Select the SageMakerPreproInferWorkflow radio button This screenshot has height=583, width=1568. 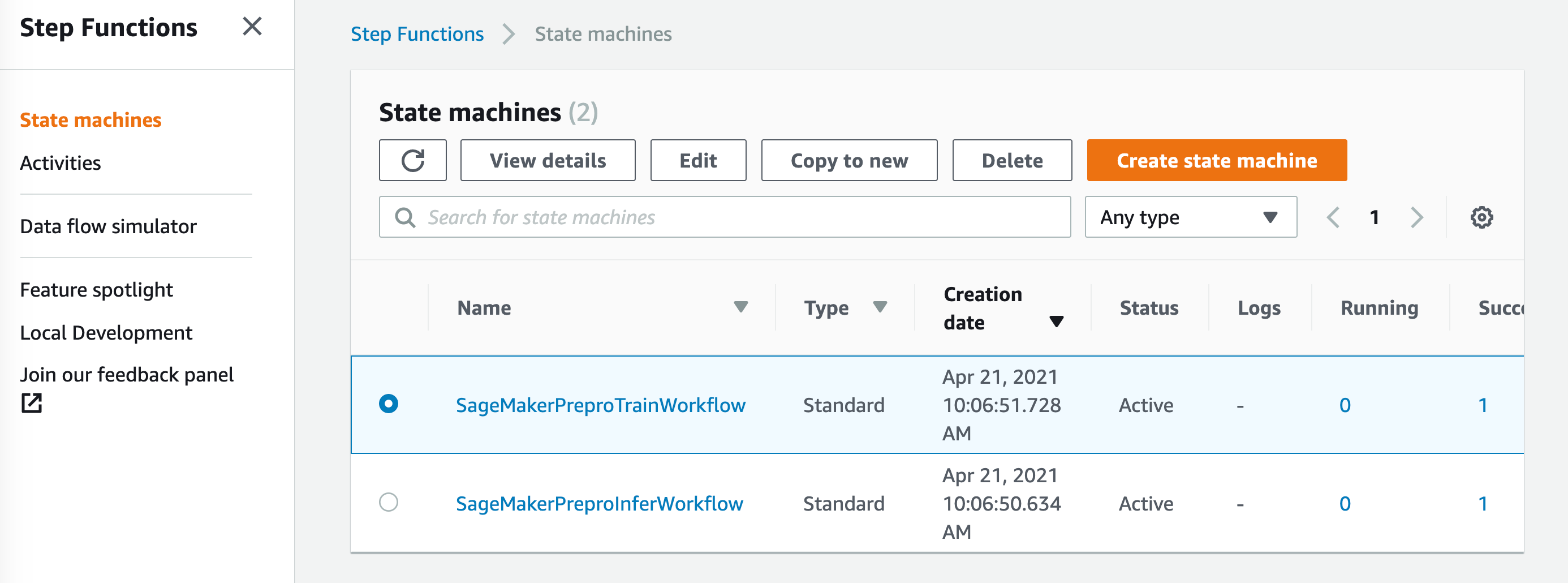point(389,503)
